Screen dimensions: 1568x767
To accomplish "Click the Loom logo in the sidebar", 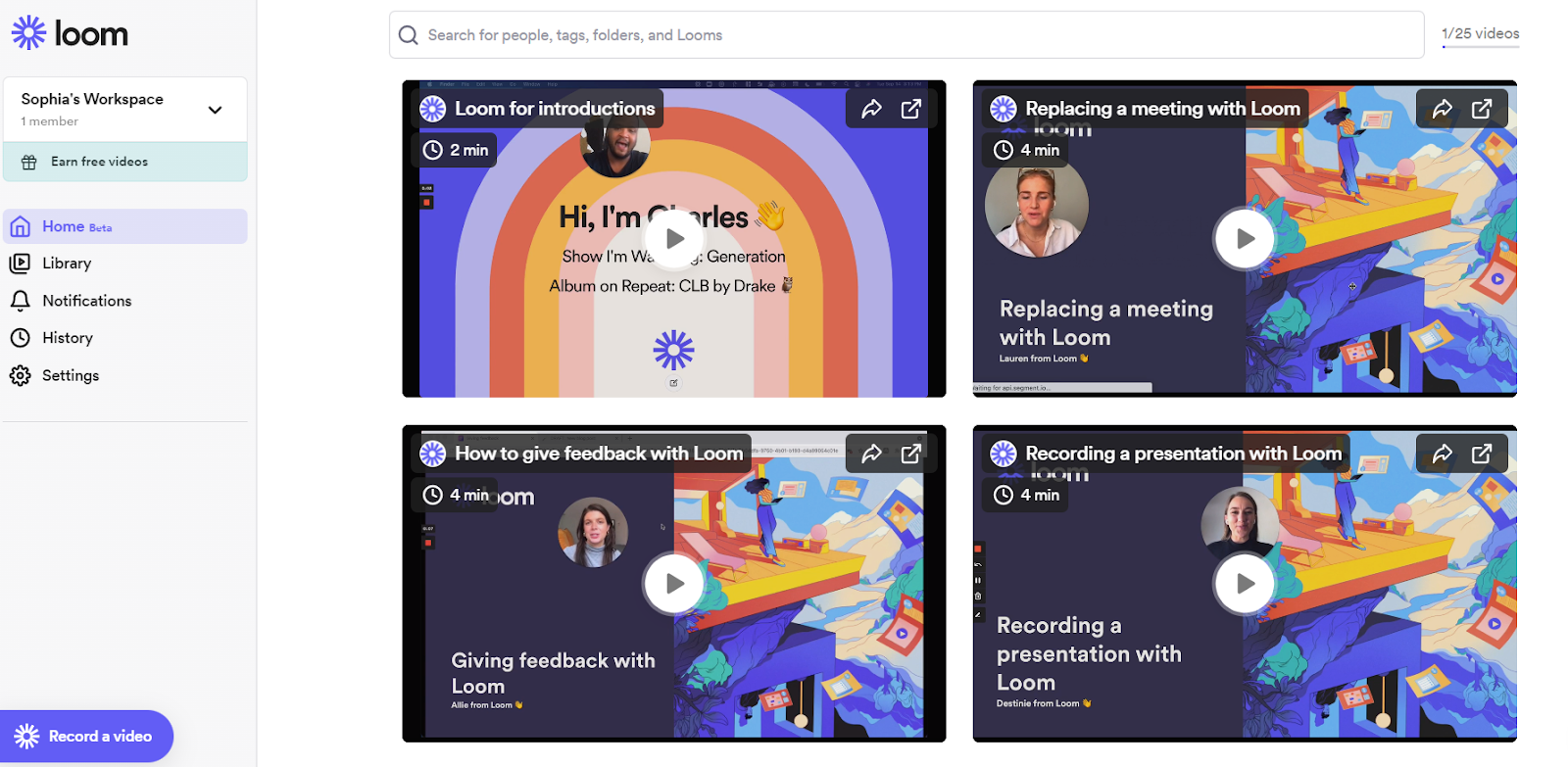I will coord(70,33).
